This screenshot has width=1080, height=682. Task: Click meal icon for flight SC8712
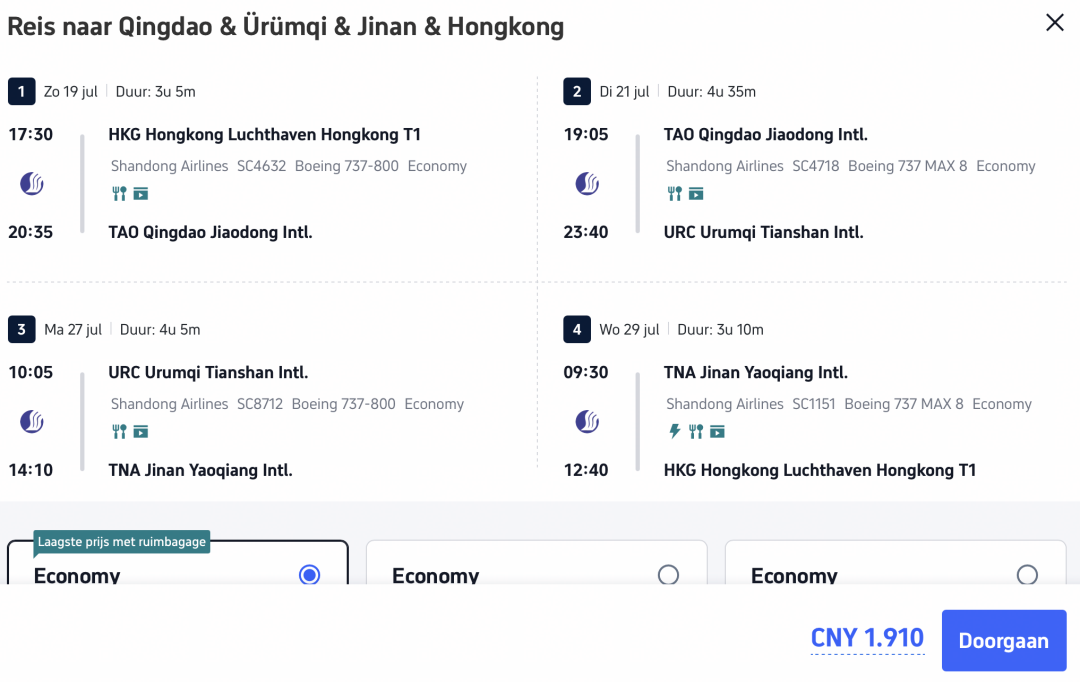(119, 431)
